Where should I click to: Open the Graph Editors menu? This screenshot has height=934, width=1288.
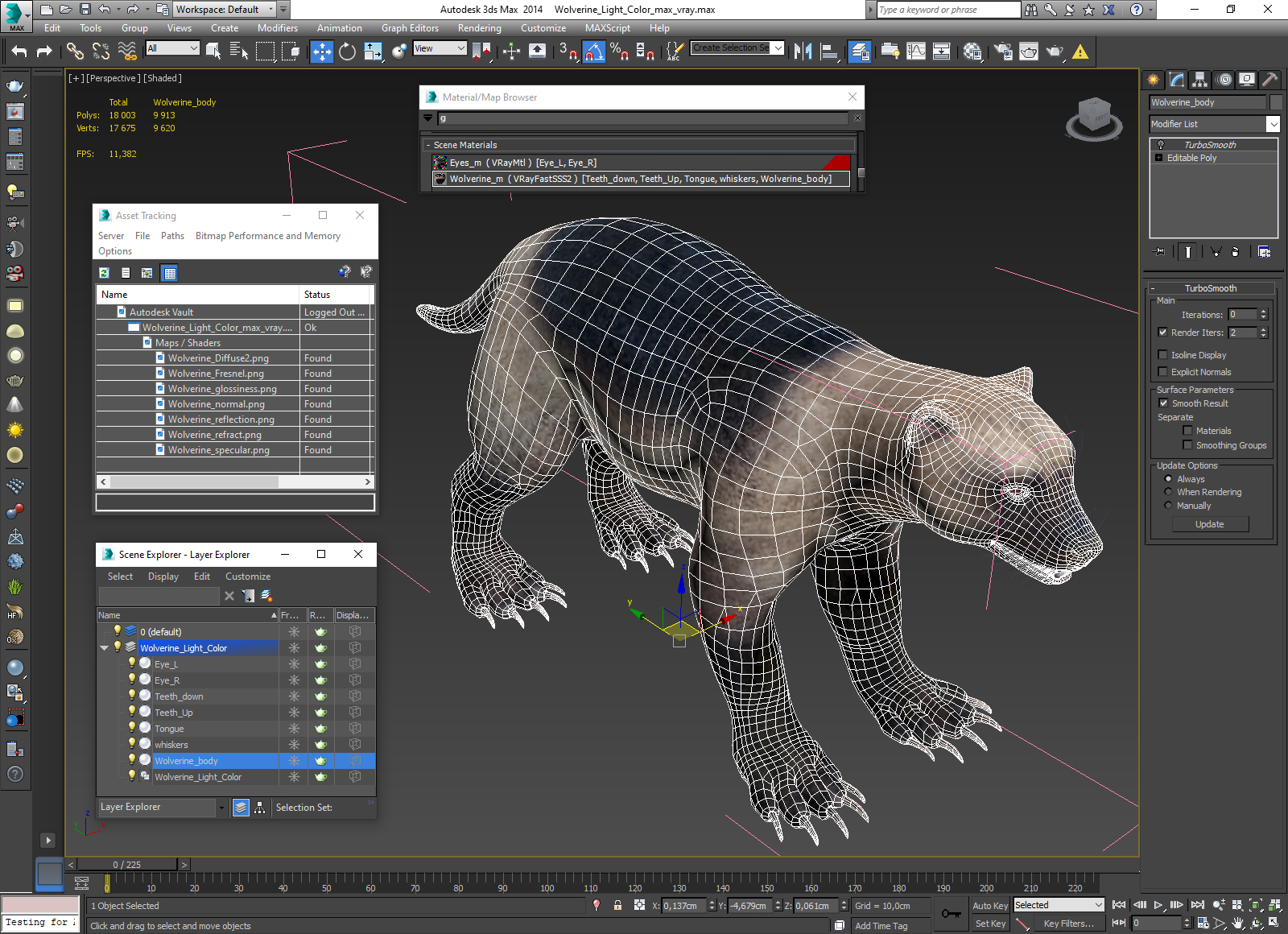click(x=410, y=28)
